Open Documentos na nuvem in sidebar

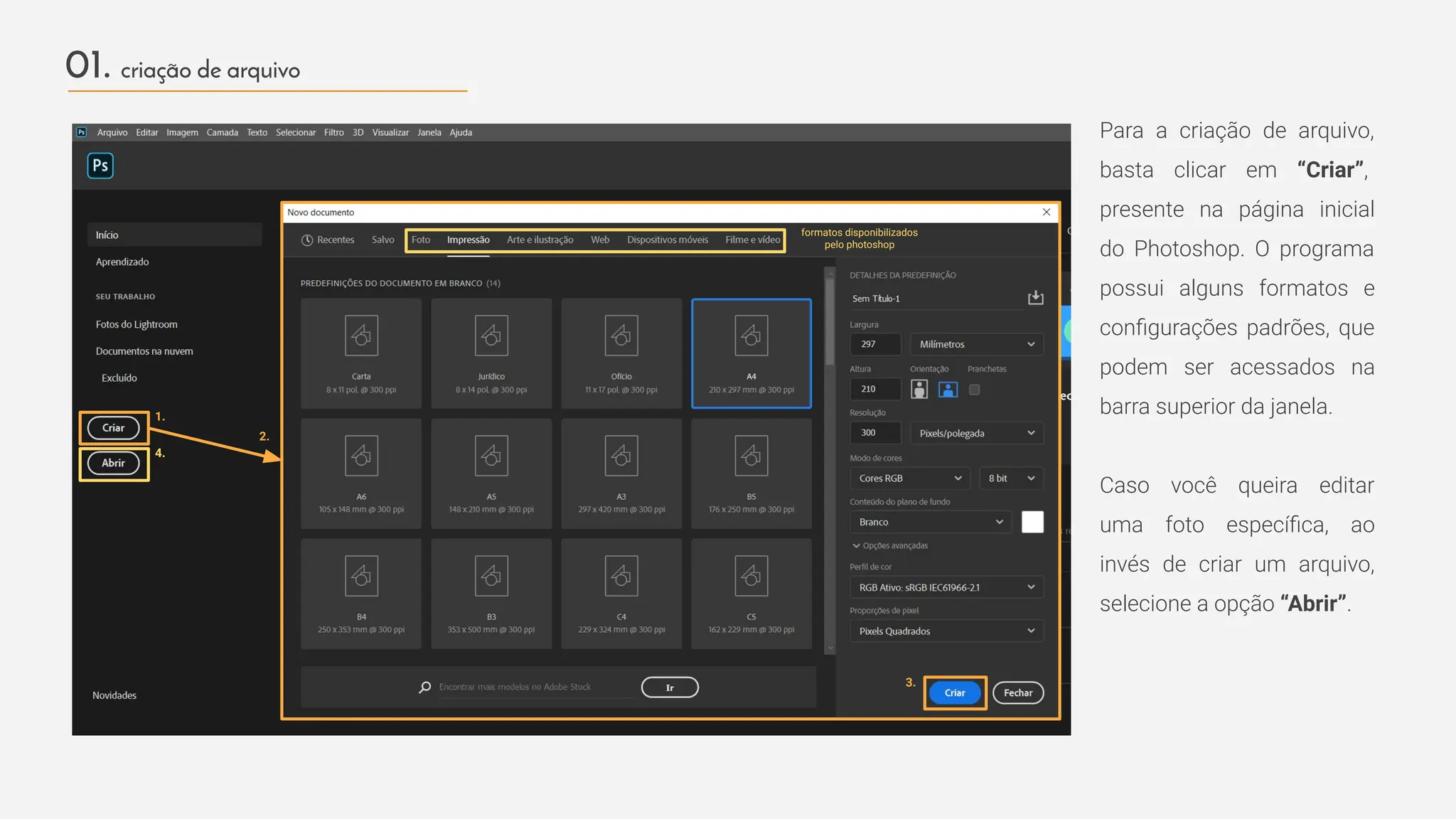144,351
